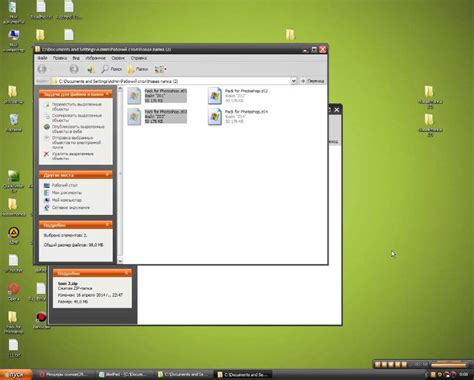
Task: Select the Корзина (Recycle Bin) desktop icon
Action: [x=14, y=122]
